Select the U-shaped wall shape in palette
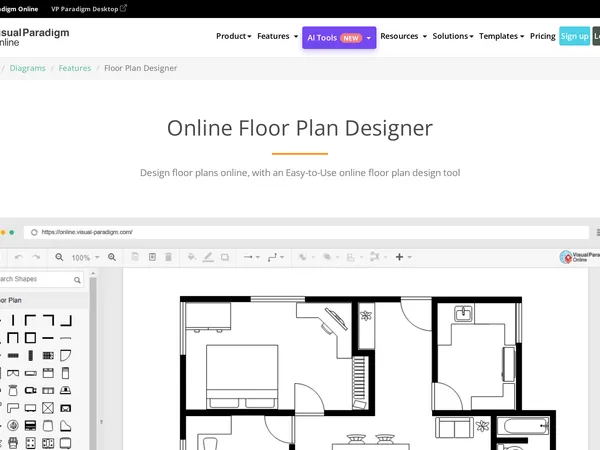Image resolution: width=600 pixels, height=450 pixels. [13, 338]
